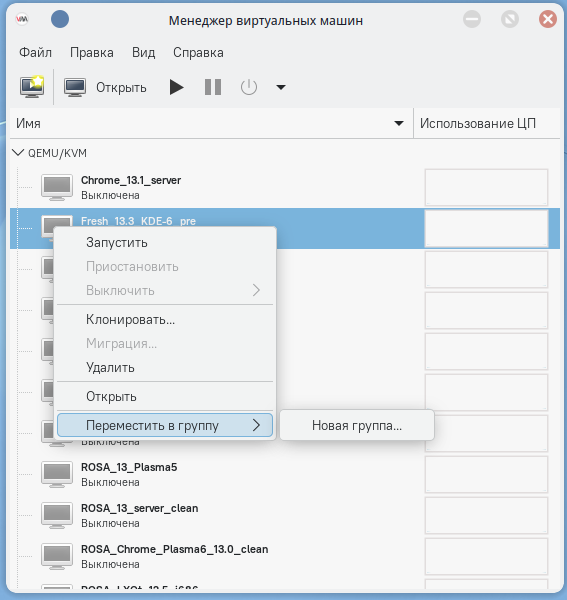
Task: Expand the Переместить в группу submenu
Action: tap(165, 425)
